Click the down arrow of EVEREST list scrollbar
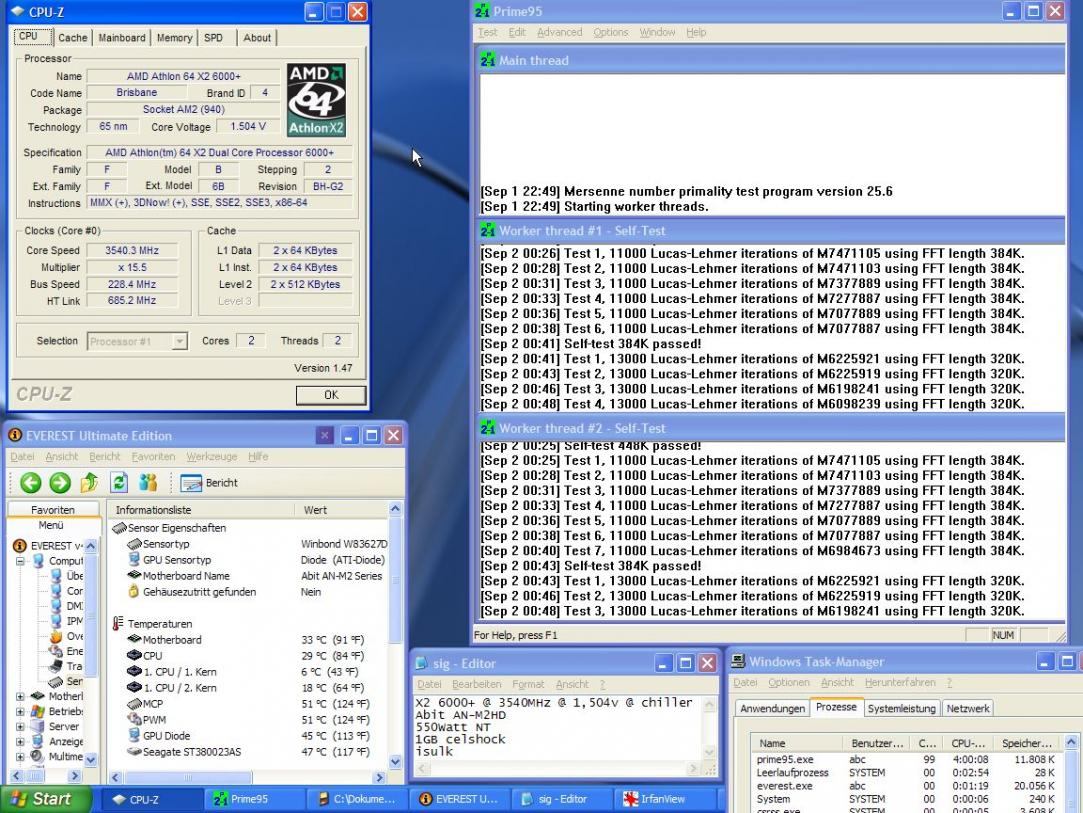Image resolution: width=1083 pixels, height=813 pixels. pos(395,762)
